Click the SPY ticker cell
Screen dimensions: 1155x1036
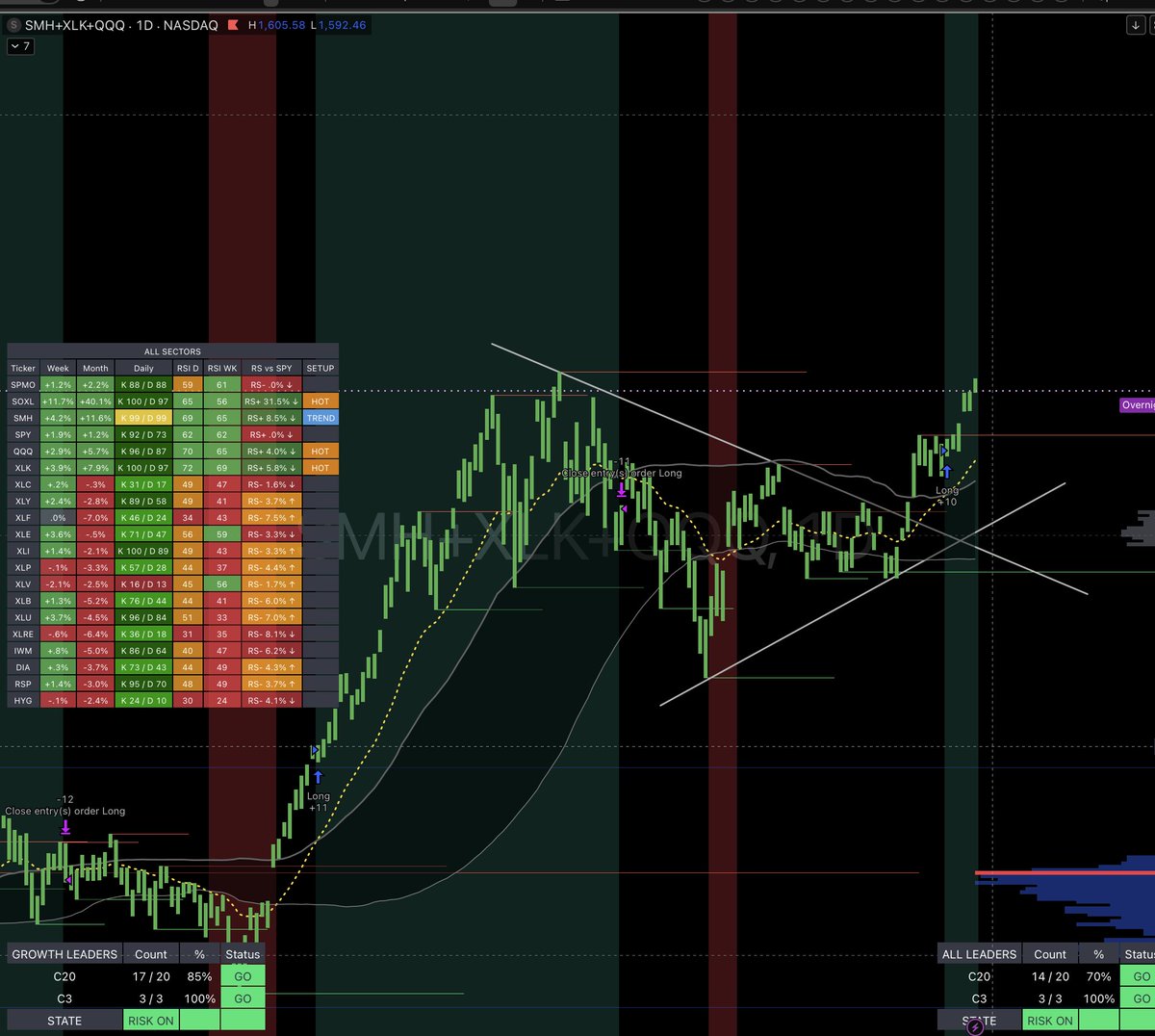[x=23, y=434]
